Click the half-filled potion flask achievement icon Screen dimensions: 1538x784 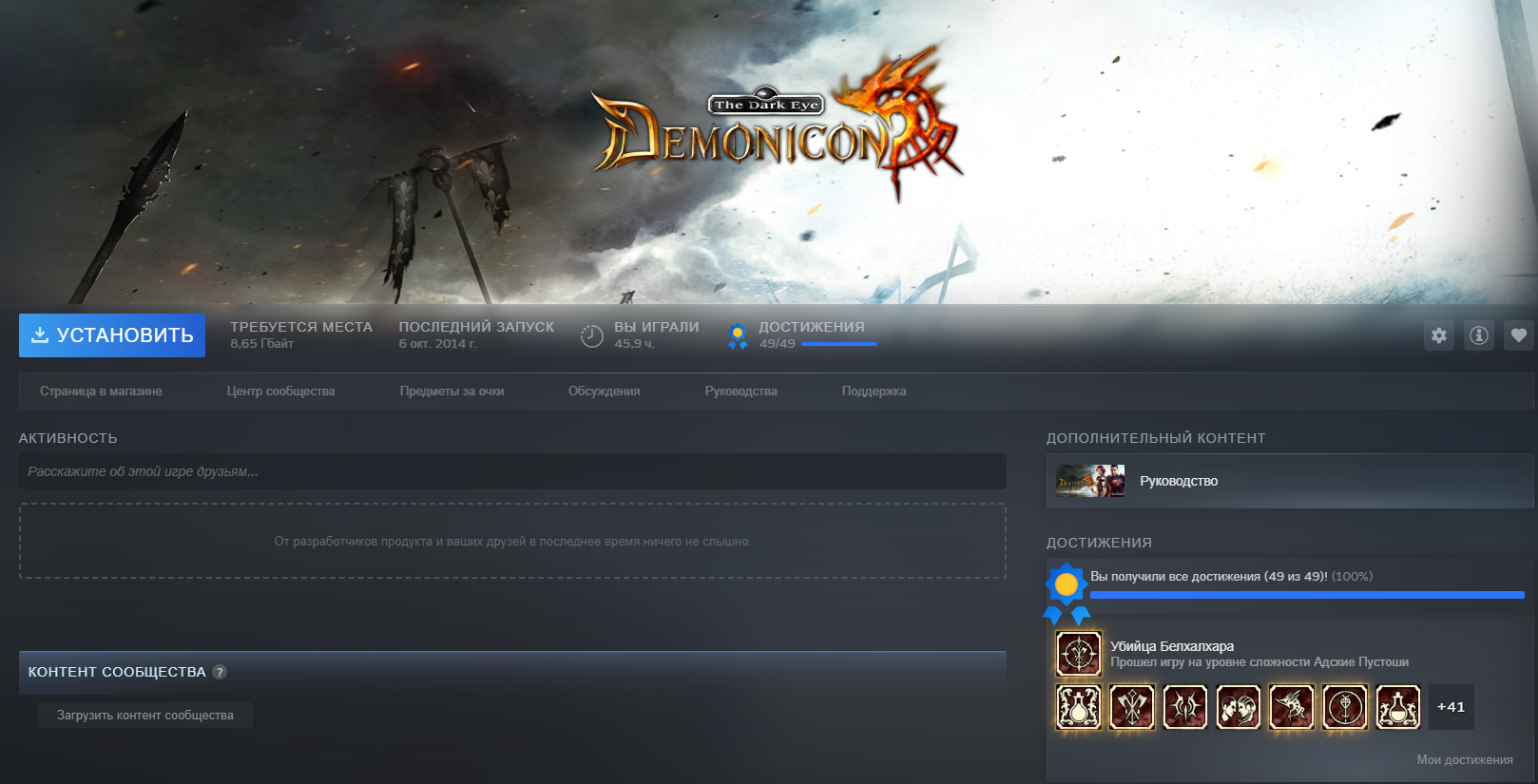(x=1398, y=707)
